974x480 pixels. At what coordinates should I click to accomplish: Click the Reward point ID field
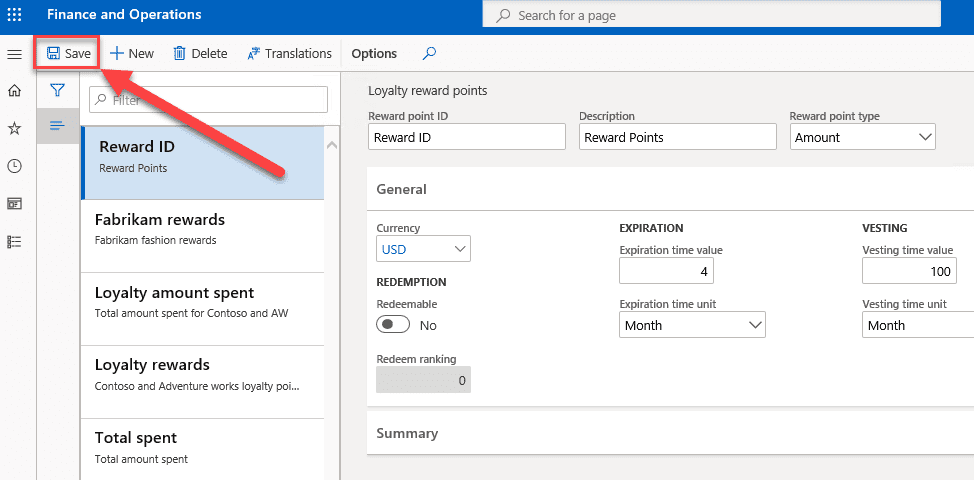point(467,137)
